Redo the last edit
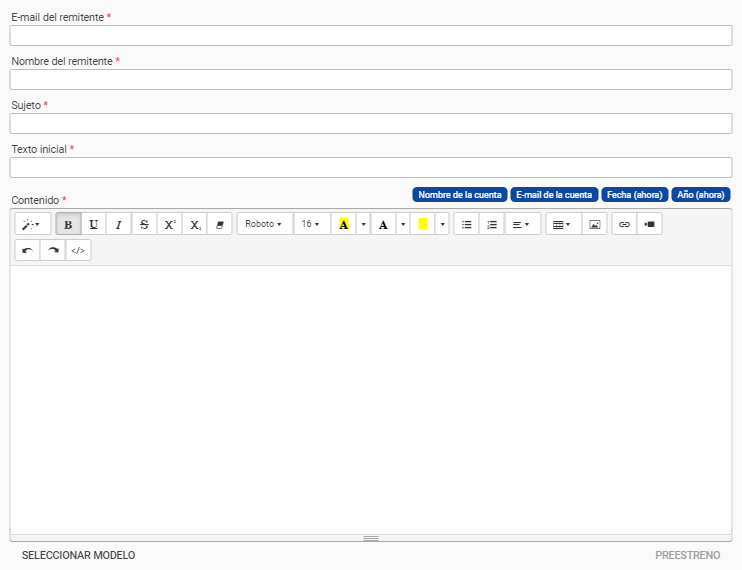This screenshot has height=570, width=742. 53,250
